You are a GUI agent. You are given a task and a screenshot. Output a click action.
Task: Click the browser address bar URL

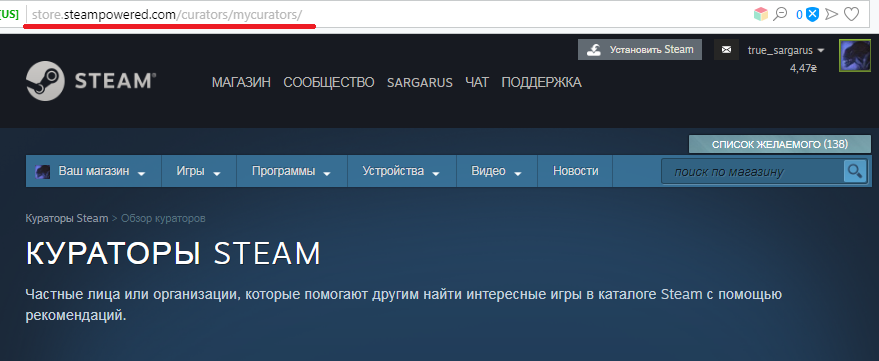click(167, 15)
